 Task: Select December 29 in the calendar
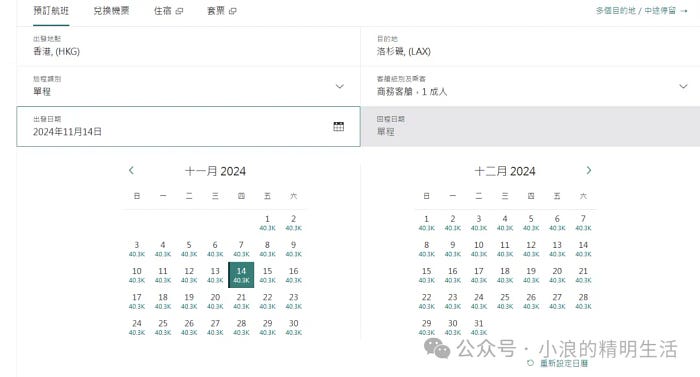(426, 327)
